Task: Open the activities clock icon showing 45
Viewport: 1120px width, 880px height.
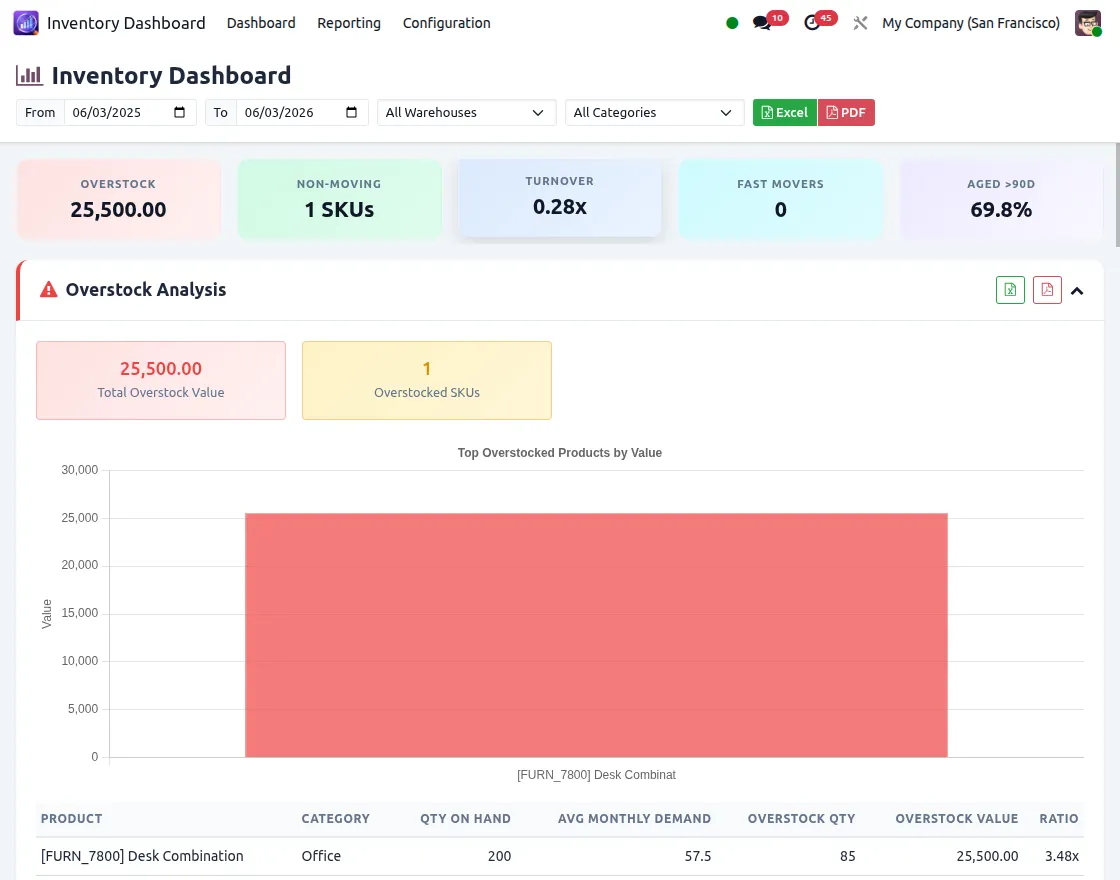Action: (813, 22)
